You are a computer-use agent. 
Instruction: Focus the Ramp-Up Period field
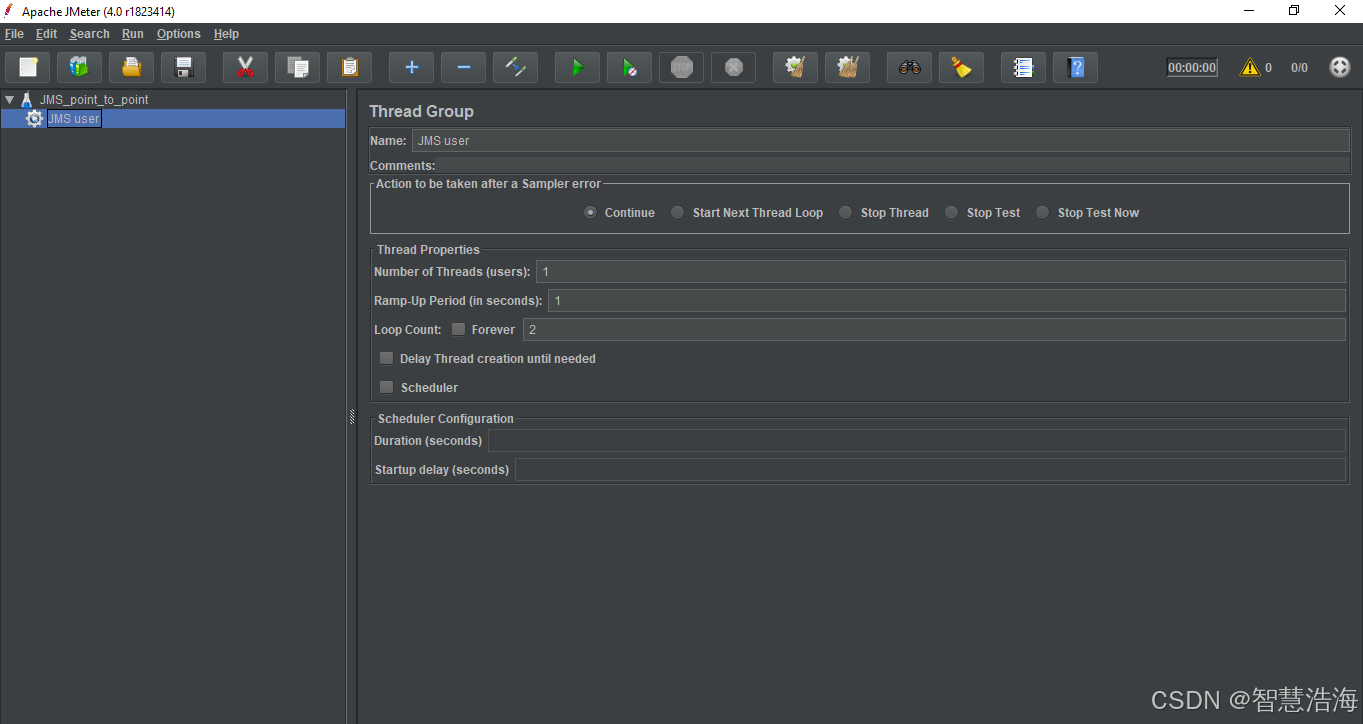[x=947, y=301]
